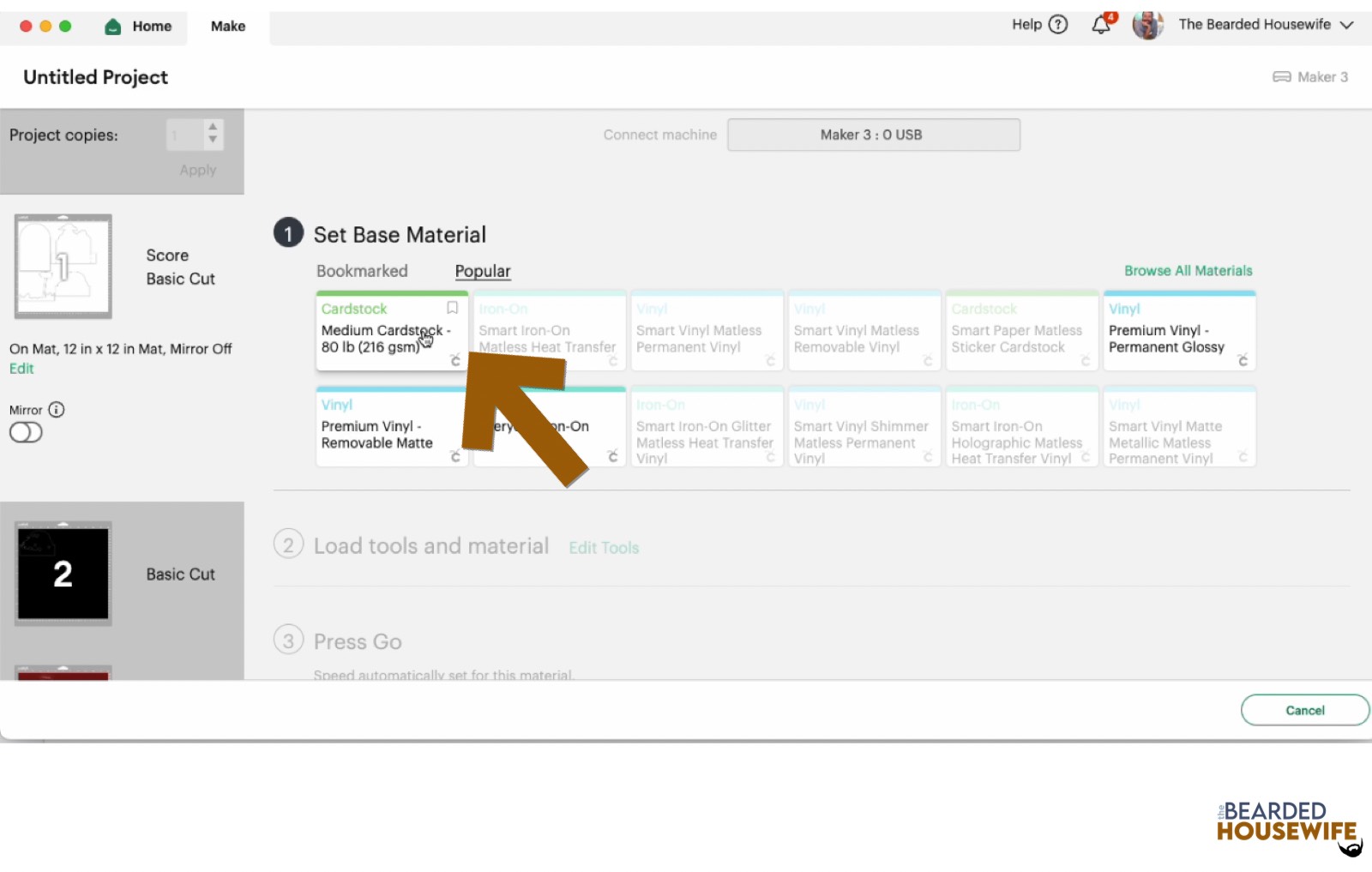Click Cricut icon on Smart Vinyl Matte Metallic card
1372x872 pixels.
[1243, 457]
